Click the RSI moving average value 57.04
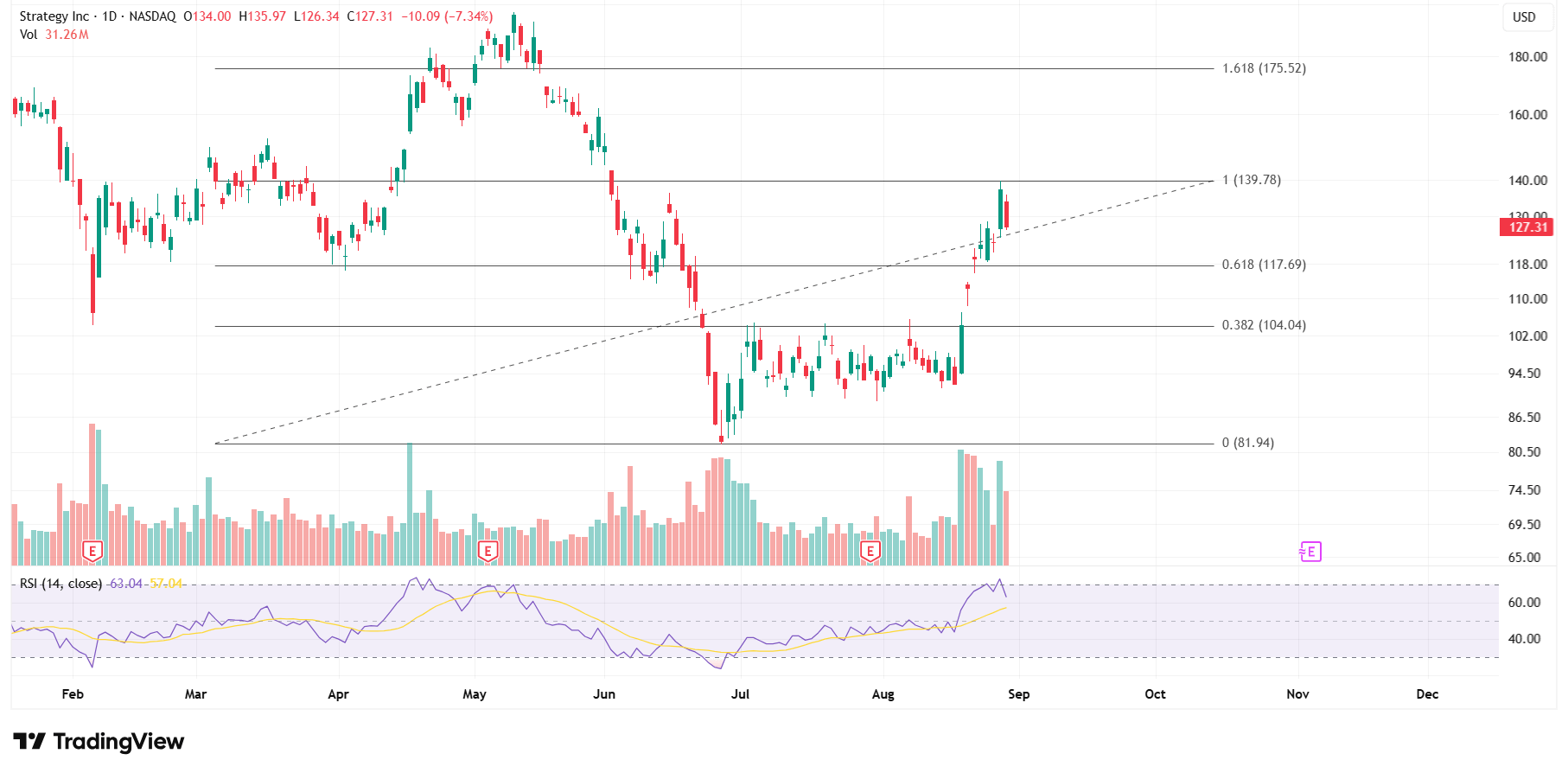 tap(166, 584)
